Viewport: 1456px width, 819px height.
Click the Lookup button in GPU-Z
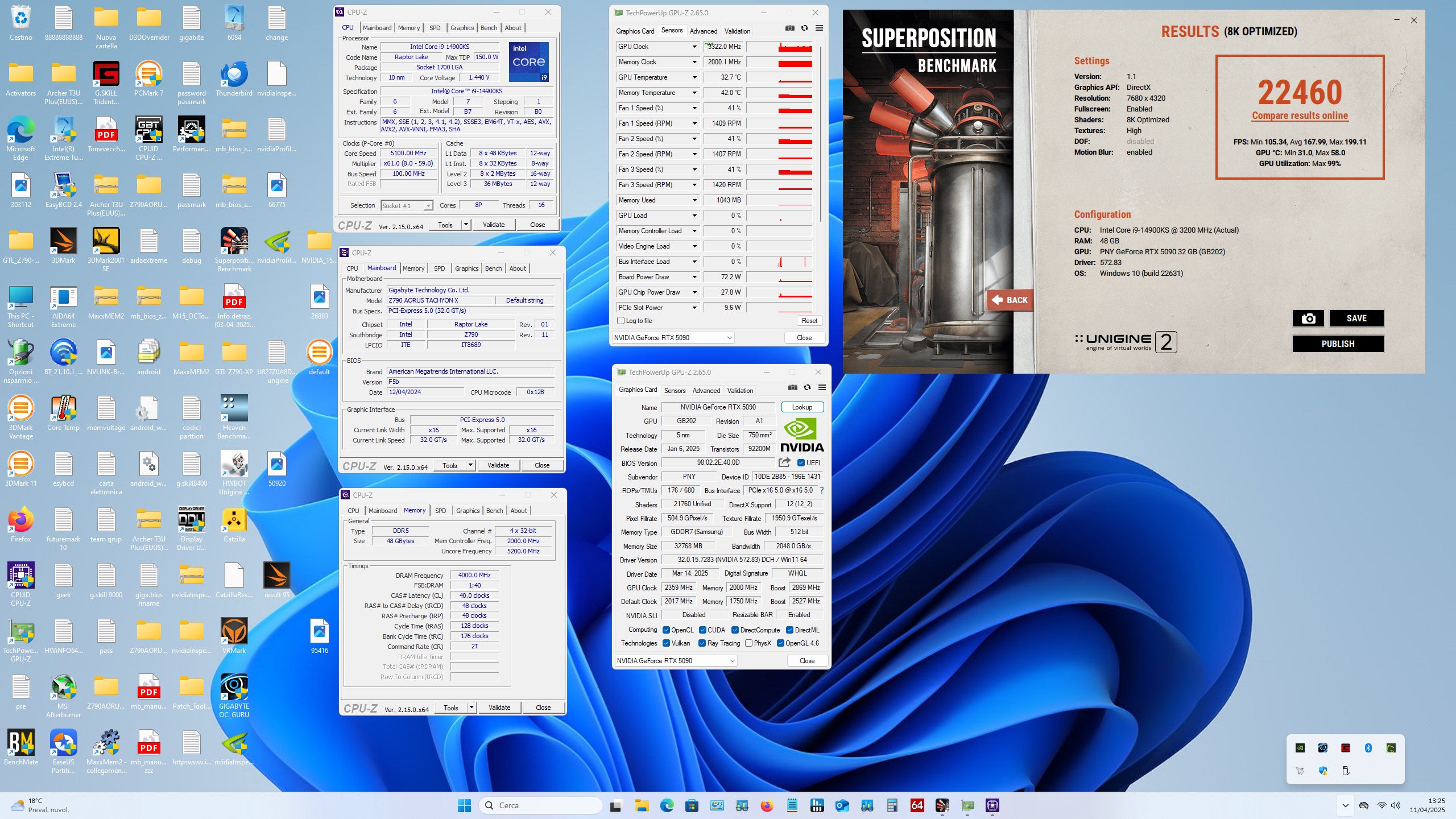click(x=802, y=407)
